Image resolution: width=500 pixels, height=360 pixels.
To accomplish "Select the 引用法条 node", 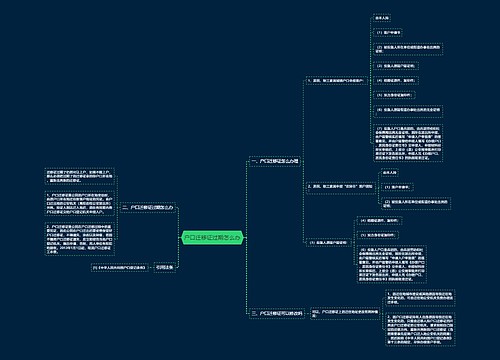I will coord(165,267).
